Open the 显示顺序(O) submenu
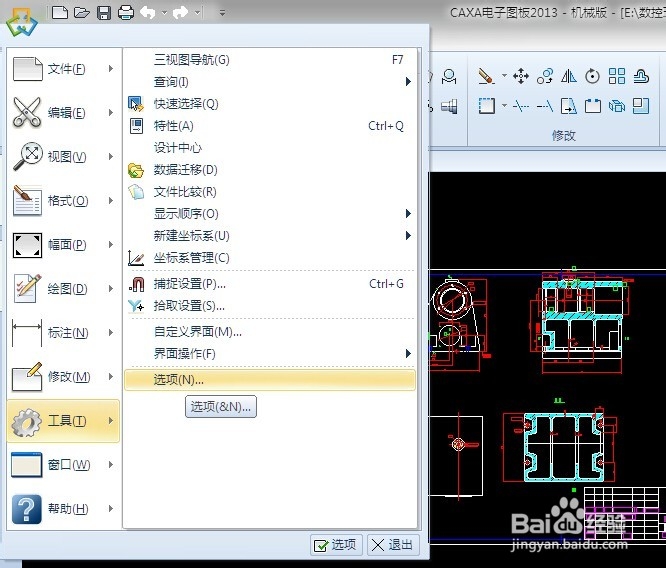Image resolution: width=666 pixels, height=568 pixels. coord(270,214)
